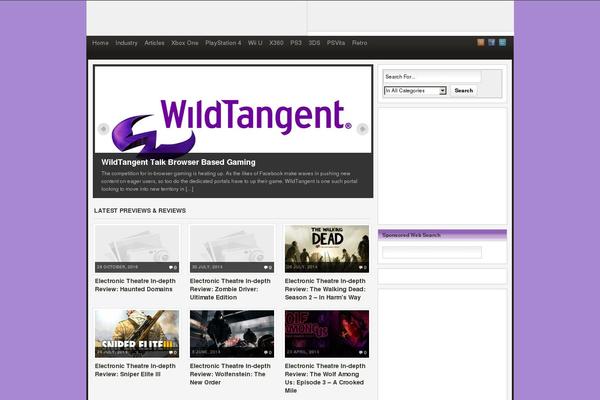Open WildTangent Talk Browser Based Gaming headline
Screen dimensions: 600x400
click(178, 162)
